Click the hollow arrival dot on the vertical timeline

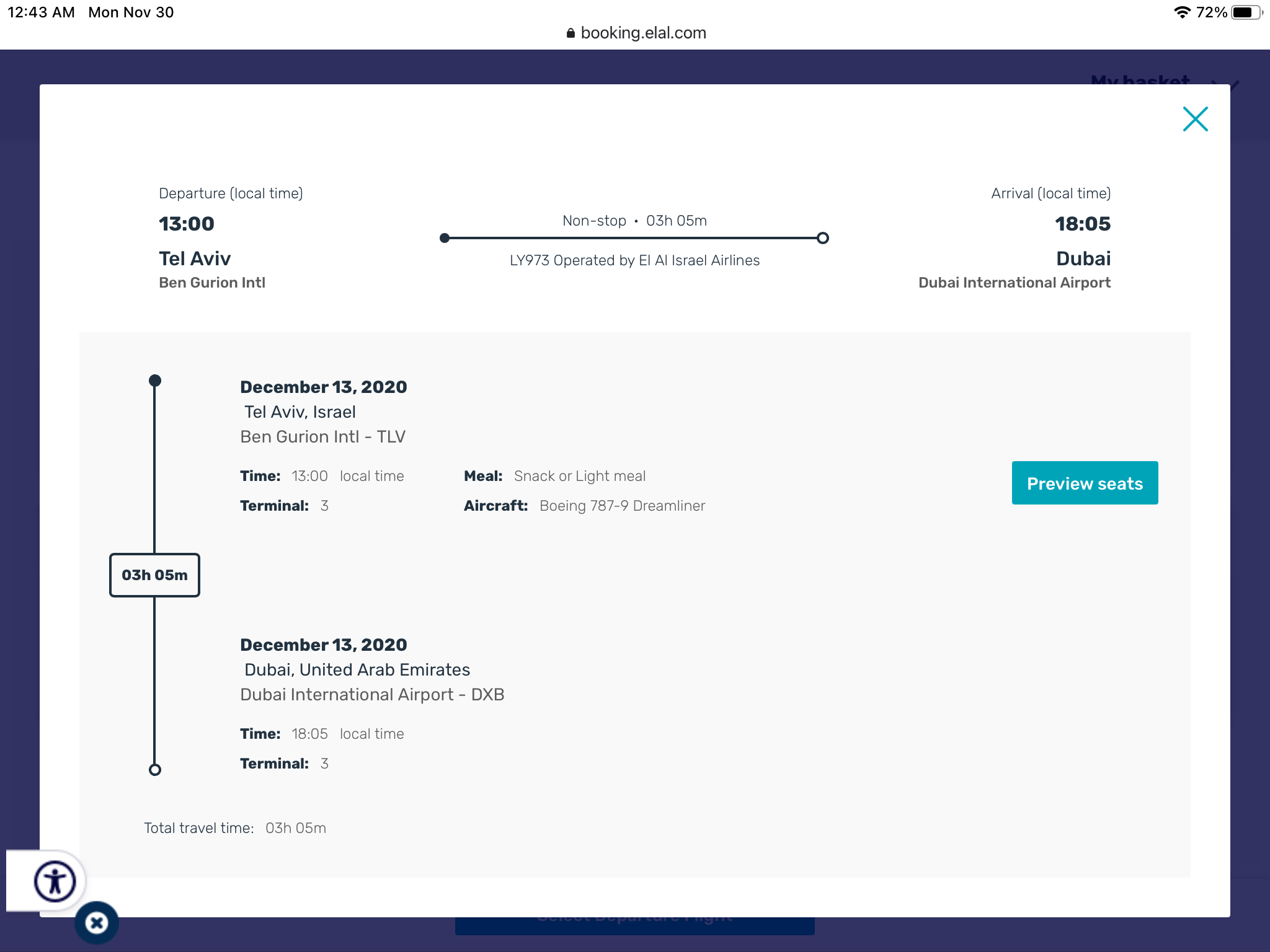pyautogui.click(x=155, y=770)
